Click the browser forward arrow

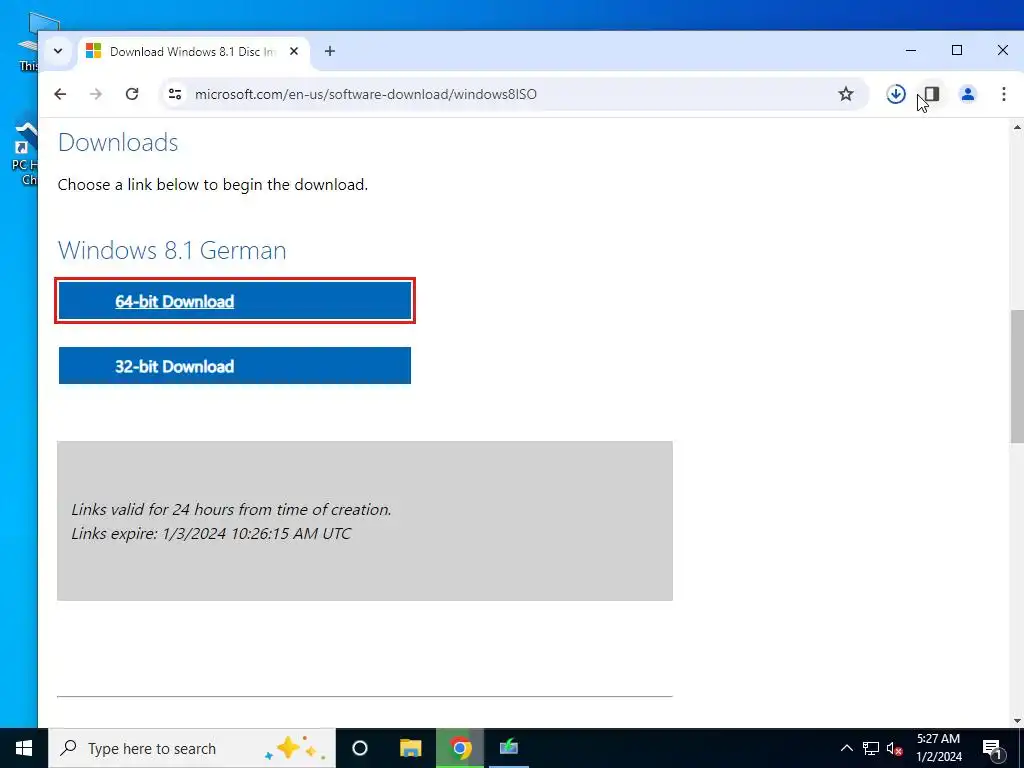pyautogui.click(x=96, y=94)
